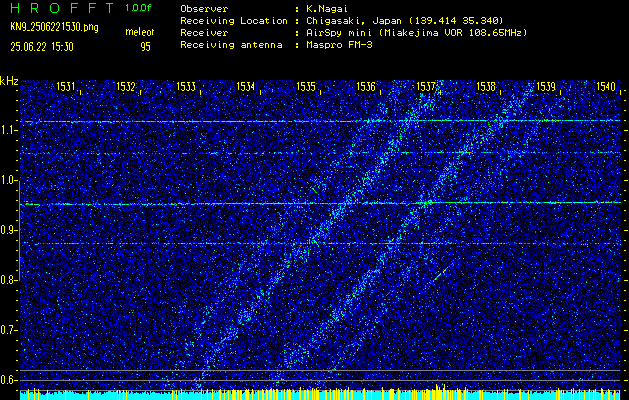Image resolution: width=629 pixels, height=400 pixels.
Task: Click the Observer label
Action: (204, 9)
